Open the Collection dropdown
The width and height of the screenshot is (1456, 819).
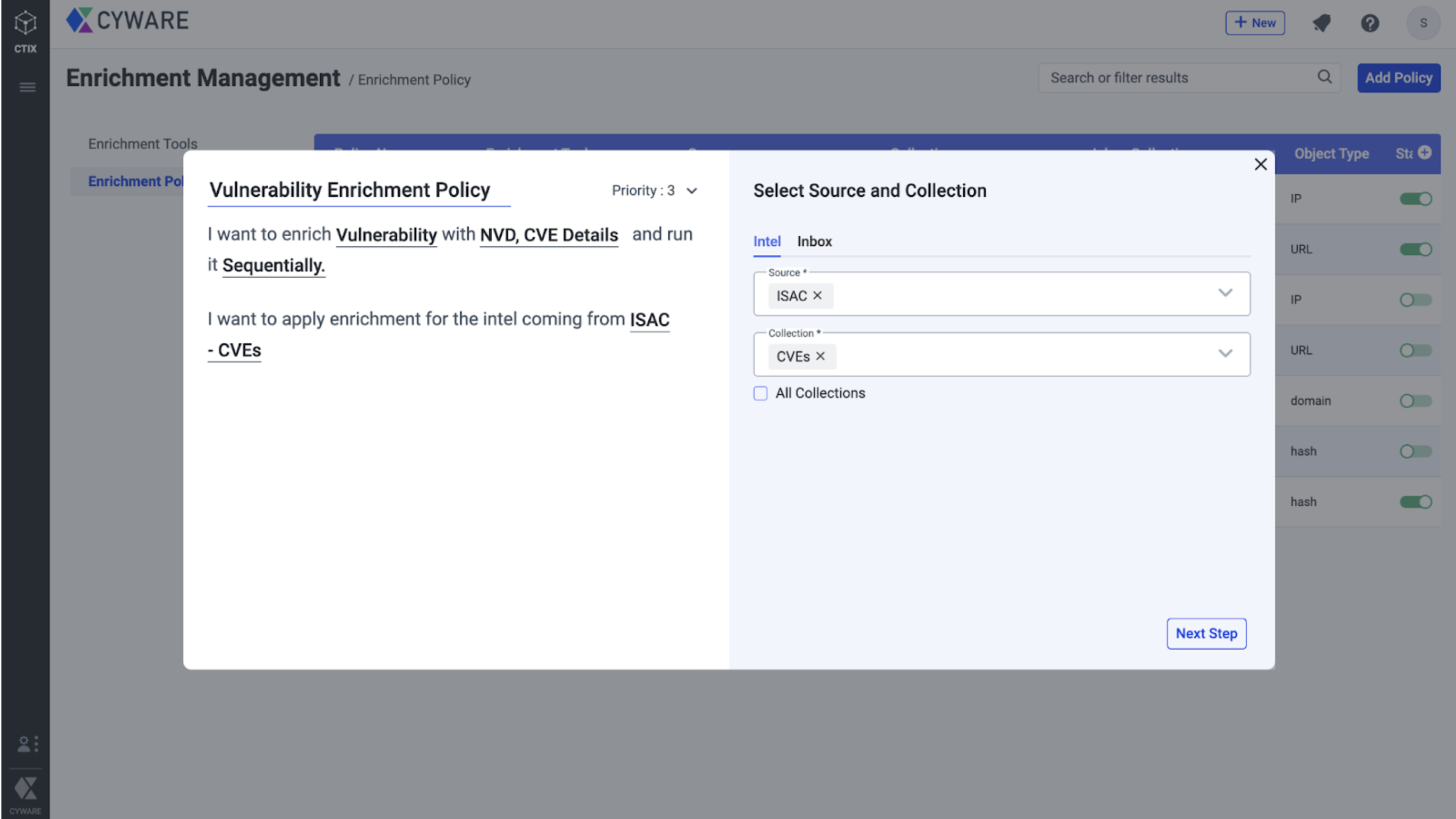tap(1225, 354)
